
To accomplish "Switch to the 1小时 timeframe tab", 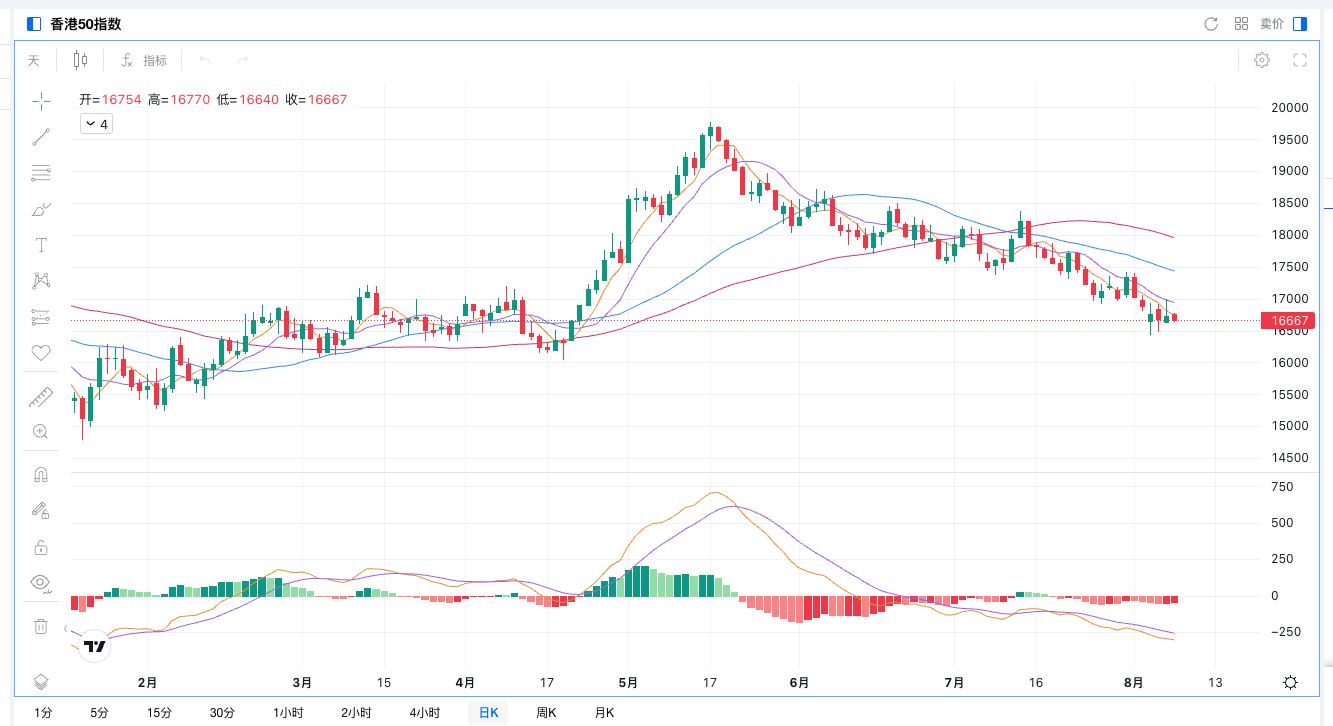I will (x=289, y=712).
